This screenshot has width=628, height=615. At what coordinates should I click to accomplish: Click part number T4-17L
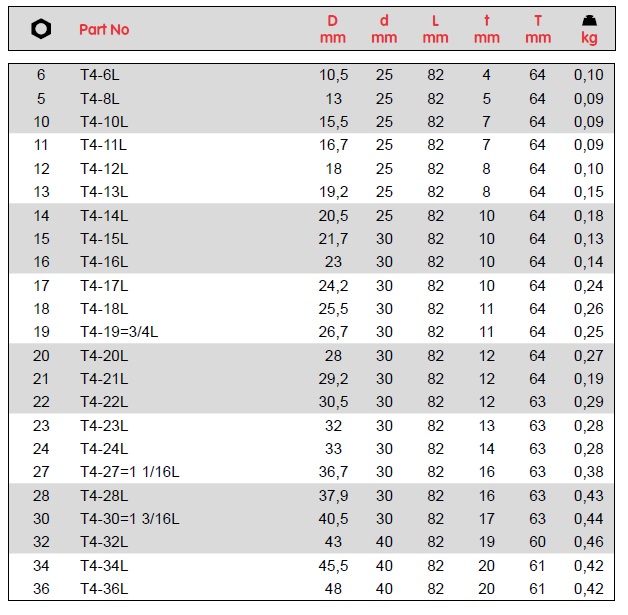[x=104, y=285]
